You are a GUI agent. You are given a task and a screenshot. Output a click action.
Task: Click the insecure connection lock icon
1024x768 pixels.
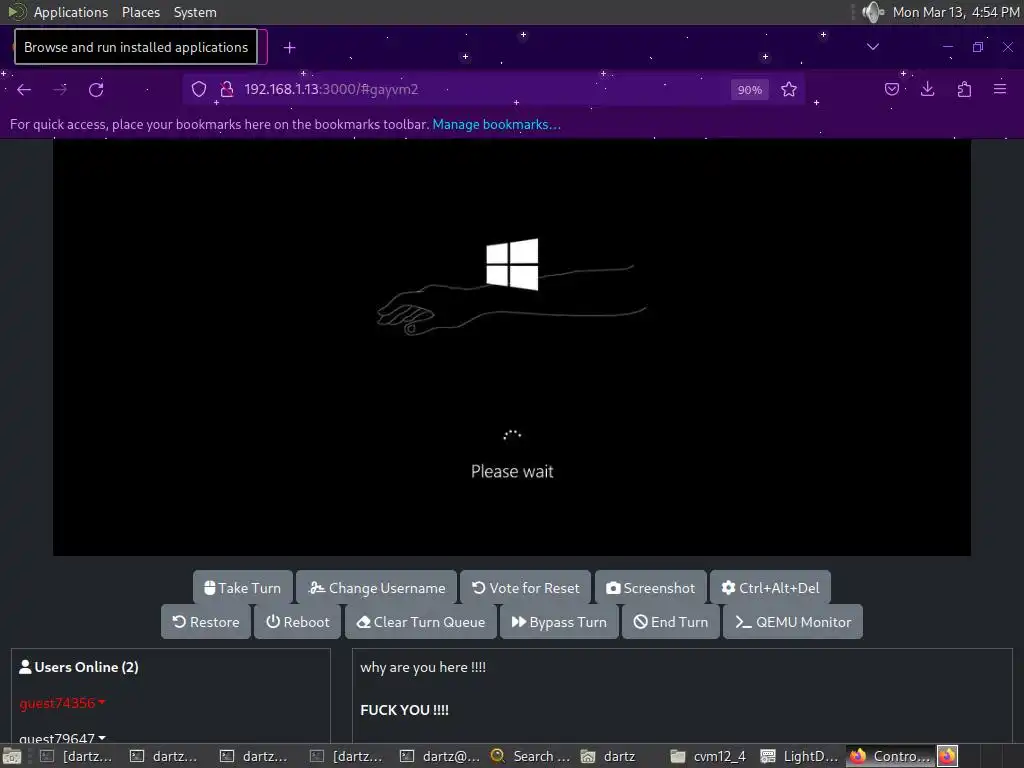coord(227,89)
